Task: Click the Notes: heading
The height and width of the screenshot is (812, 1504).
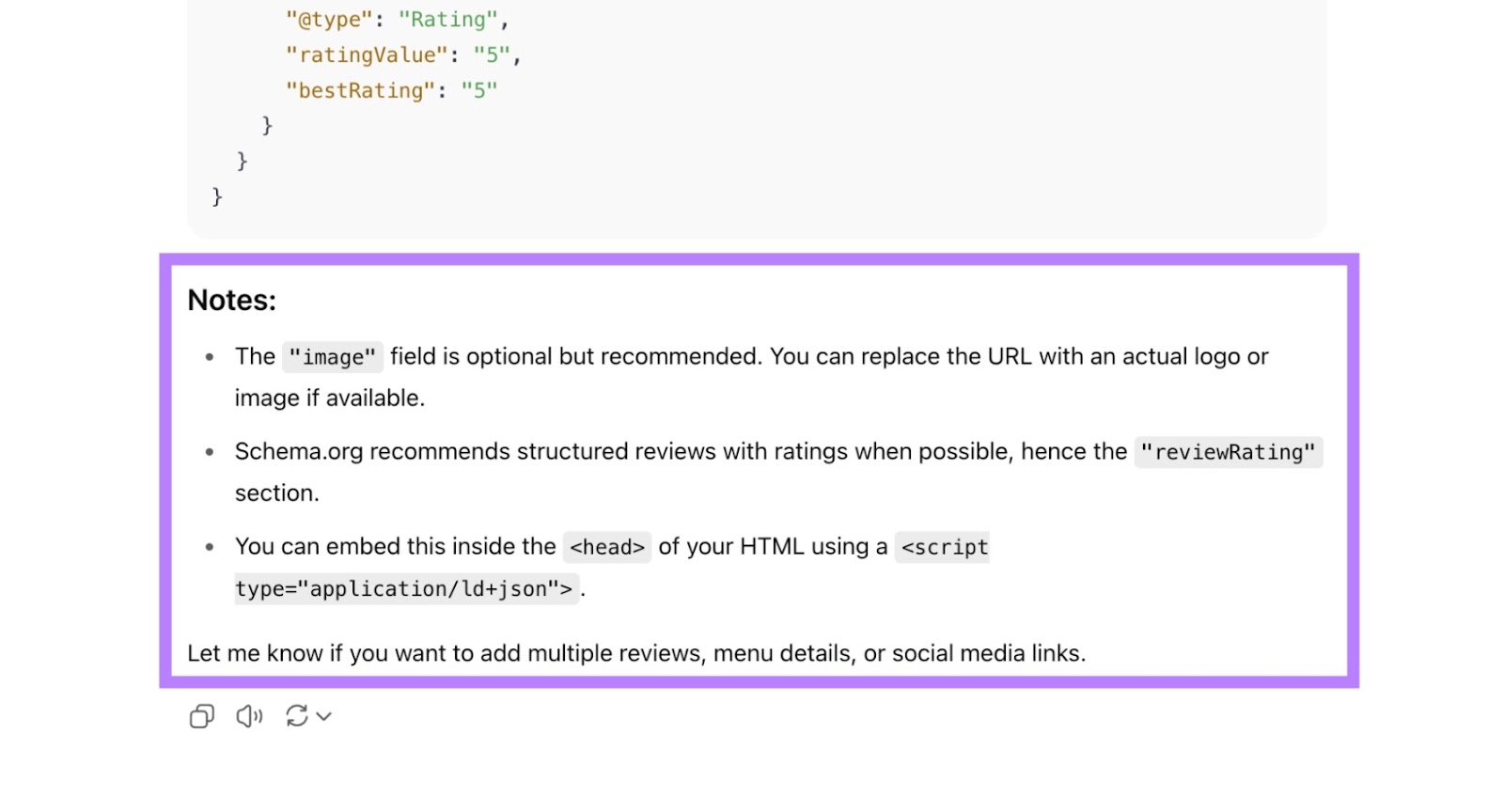Action: (232, 301)
